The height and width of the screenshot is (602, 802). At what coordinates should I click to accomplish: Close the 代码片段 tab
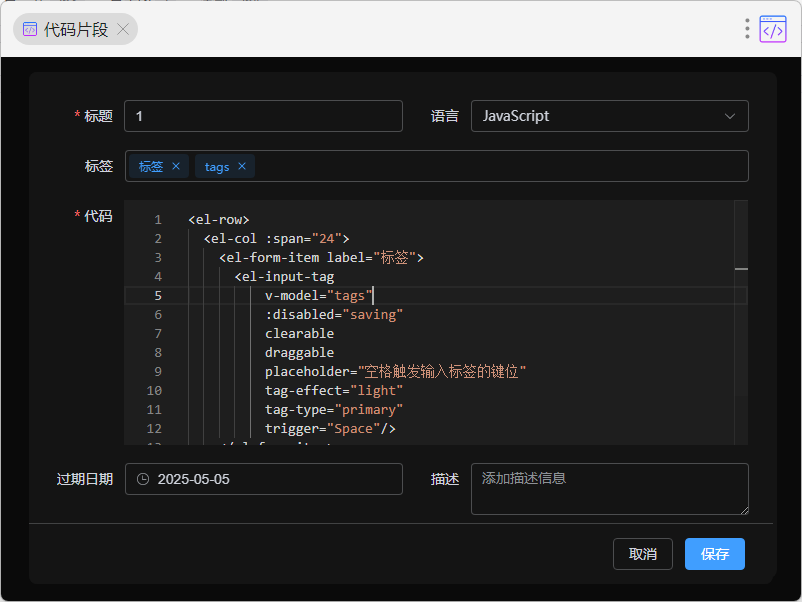pos(123,29)
